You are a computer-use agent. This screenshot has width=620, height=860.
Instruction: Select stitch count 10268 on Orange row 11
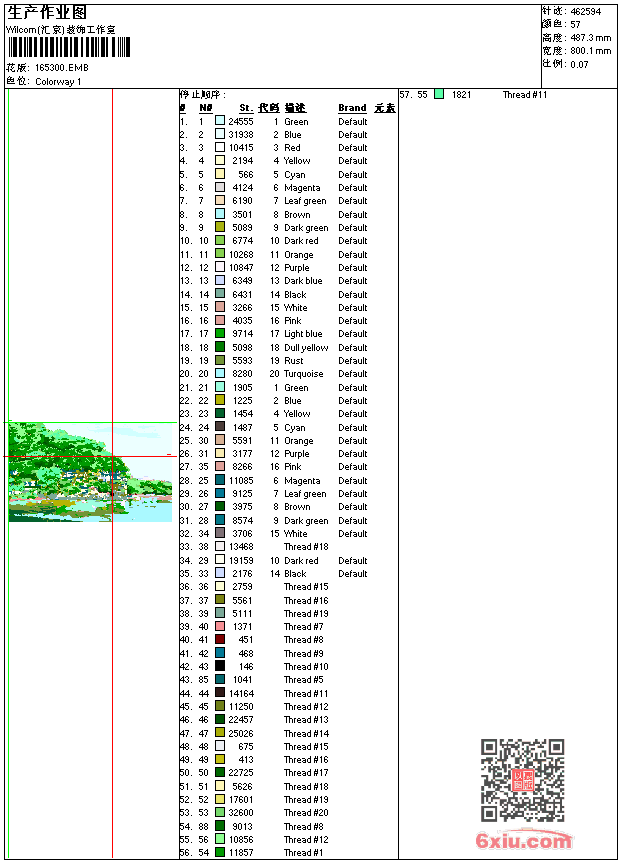tap(241, 254)
